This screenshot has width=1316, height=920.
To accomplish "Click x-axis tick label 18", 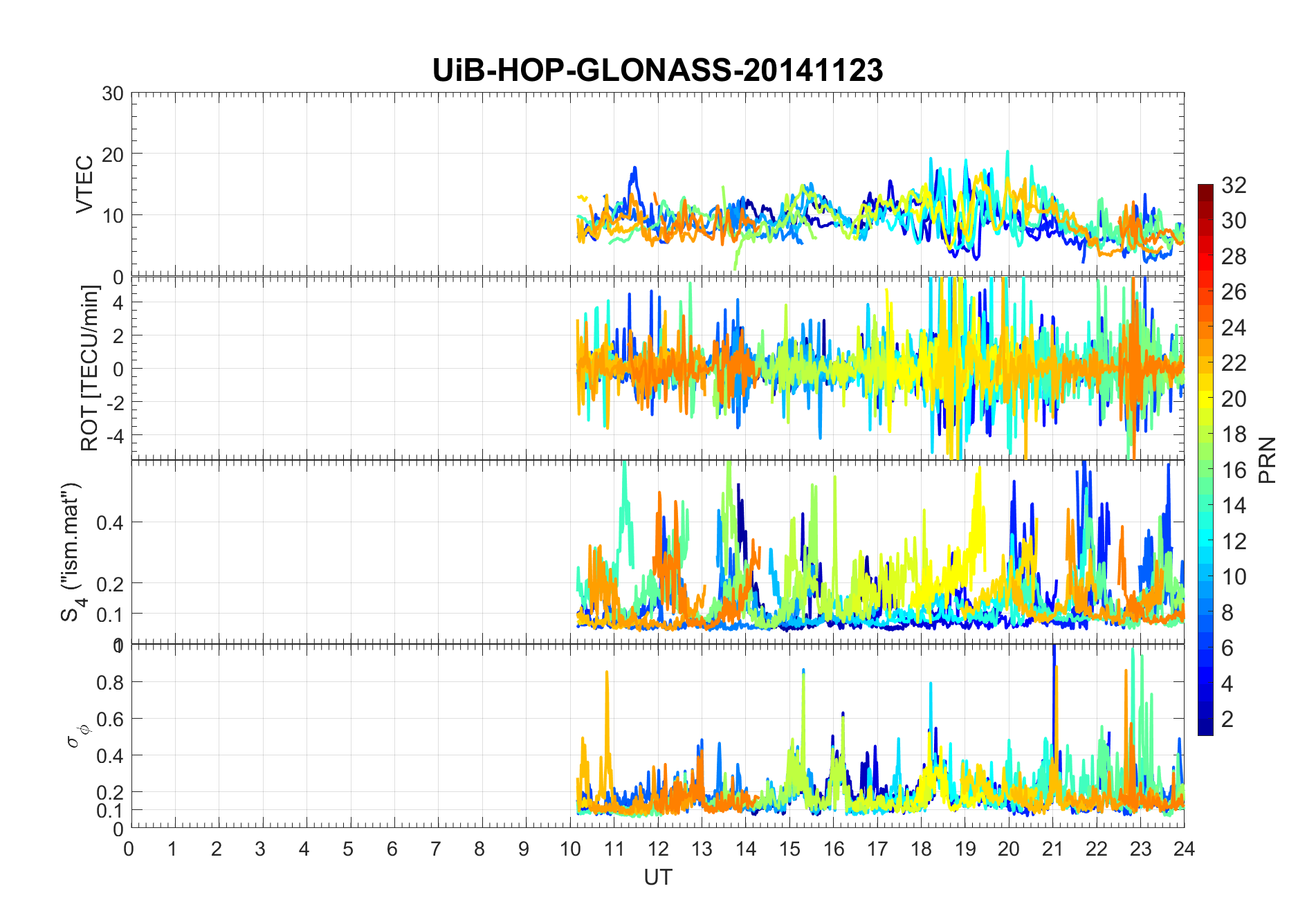I will click(921, 849).
